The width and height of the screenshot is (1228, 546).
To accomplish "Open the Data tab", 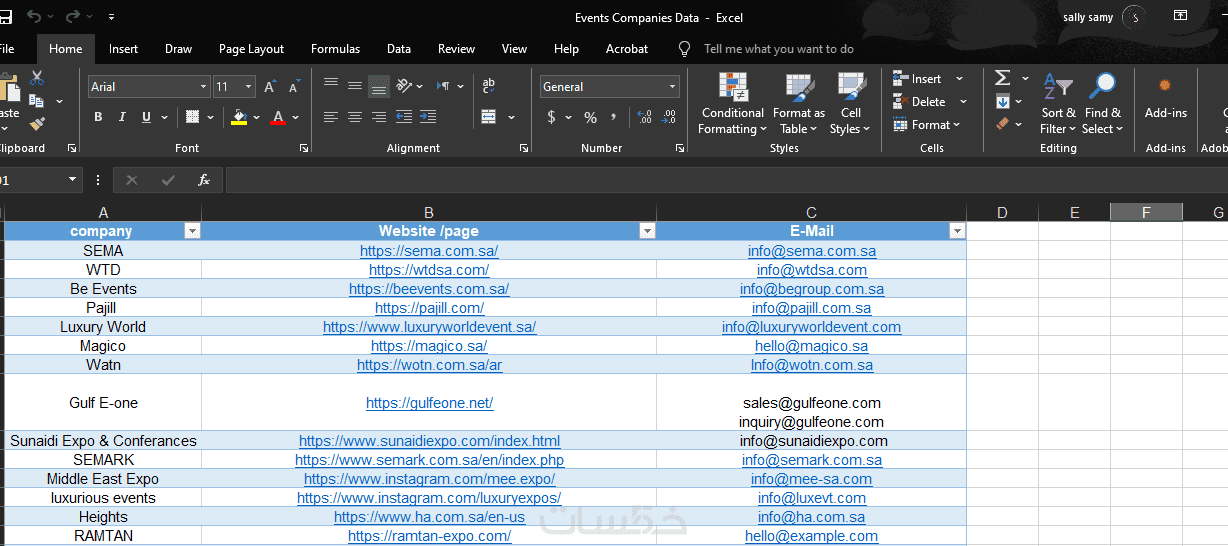I will tap(399, 49).
